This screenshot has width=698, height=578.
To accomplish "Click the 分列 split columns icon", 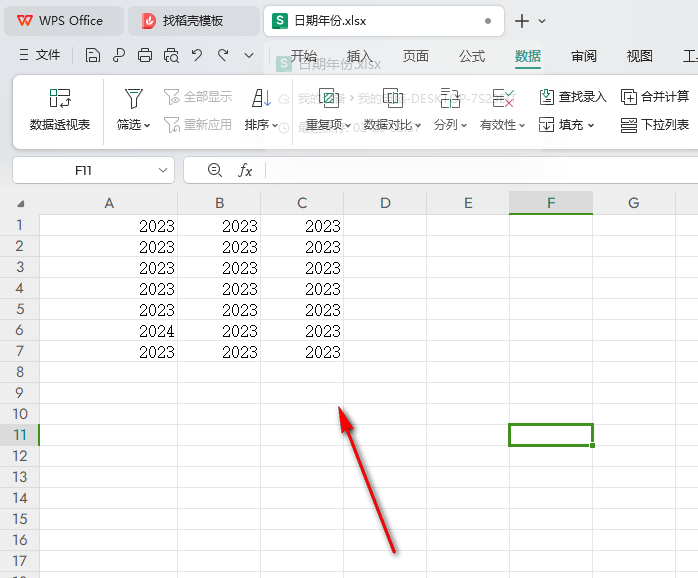I will [x=450, y=98].
